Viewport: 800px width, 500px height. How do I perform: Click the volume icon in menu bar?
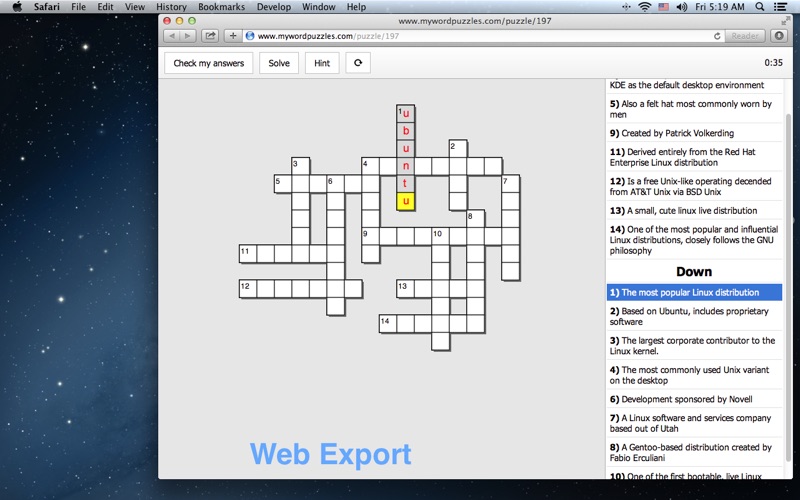682,7
